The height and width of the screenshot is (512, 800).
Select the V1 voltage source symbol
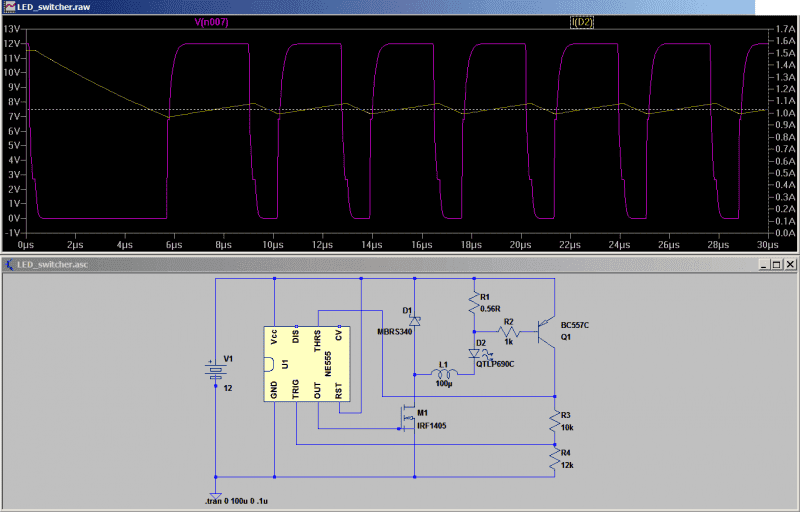[215, 372]
